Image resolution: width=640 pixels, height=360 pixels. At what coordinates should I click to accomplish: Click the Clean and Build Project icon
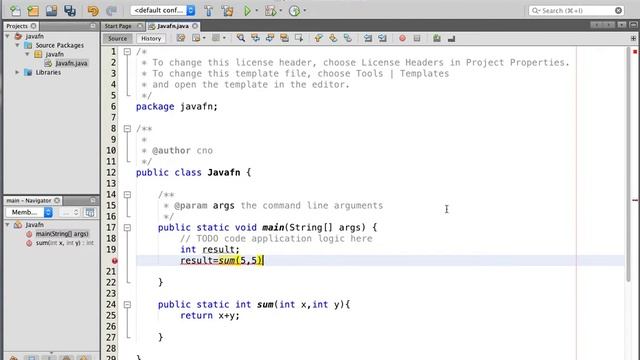227,10
